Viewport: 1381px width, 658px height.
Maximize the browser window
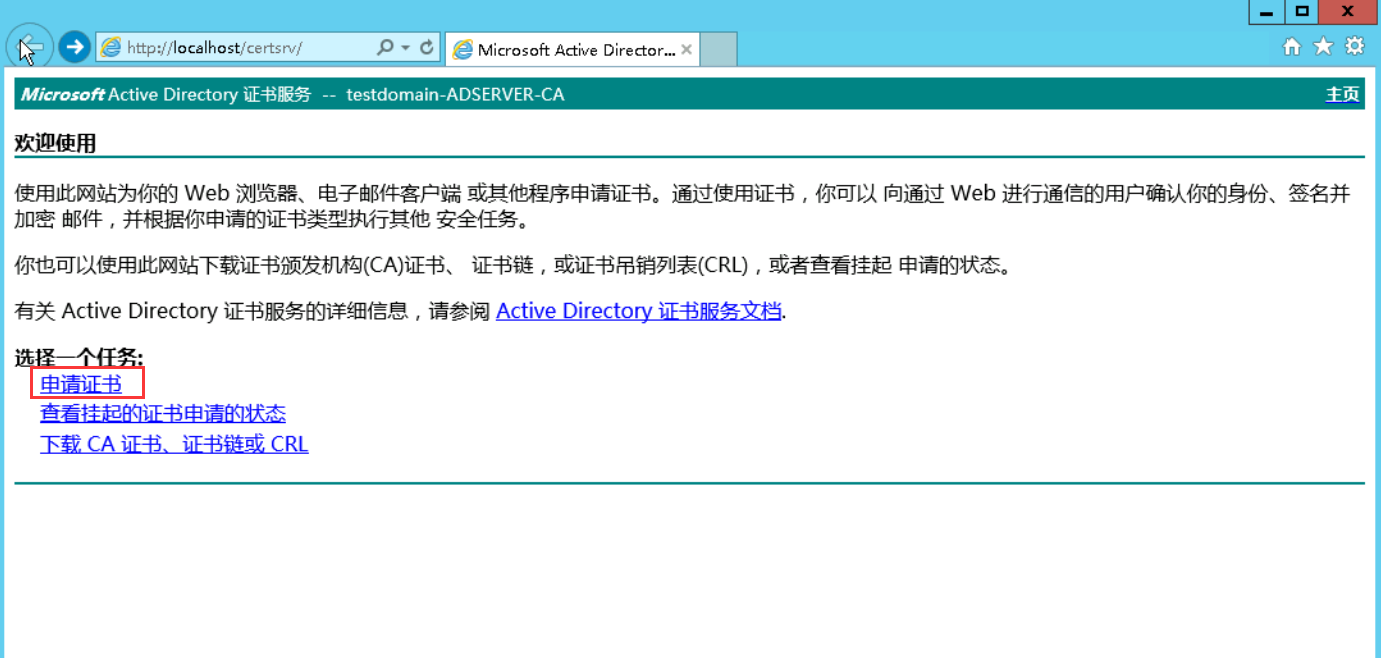[x=1301, y=12]
